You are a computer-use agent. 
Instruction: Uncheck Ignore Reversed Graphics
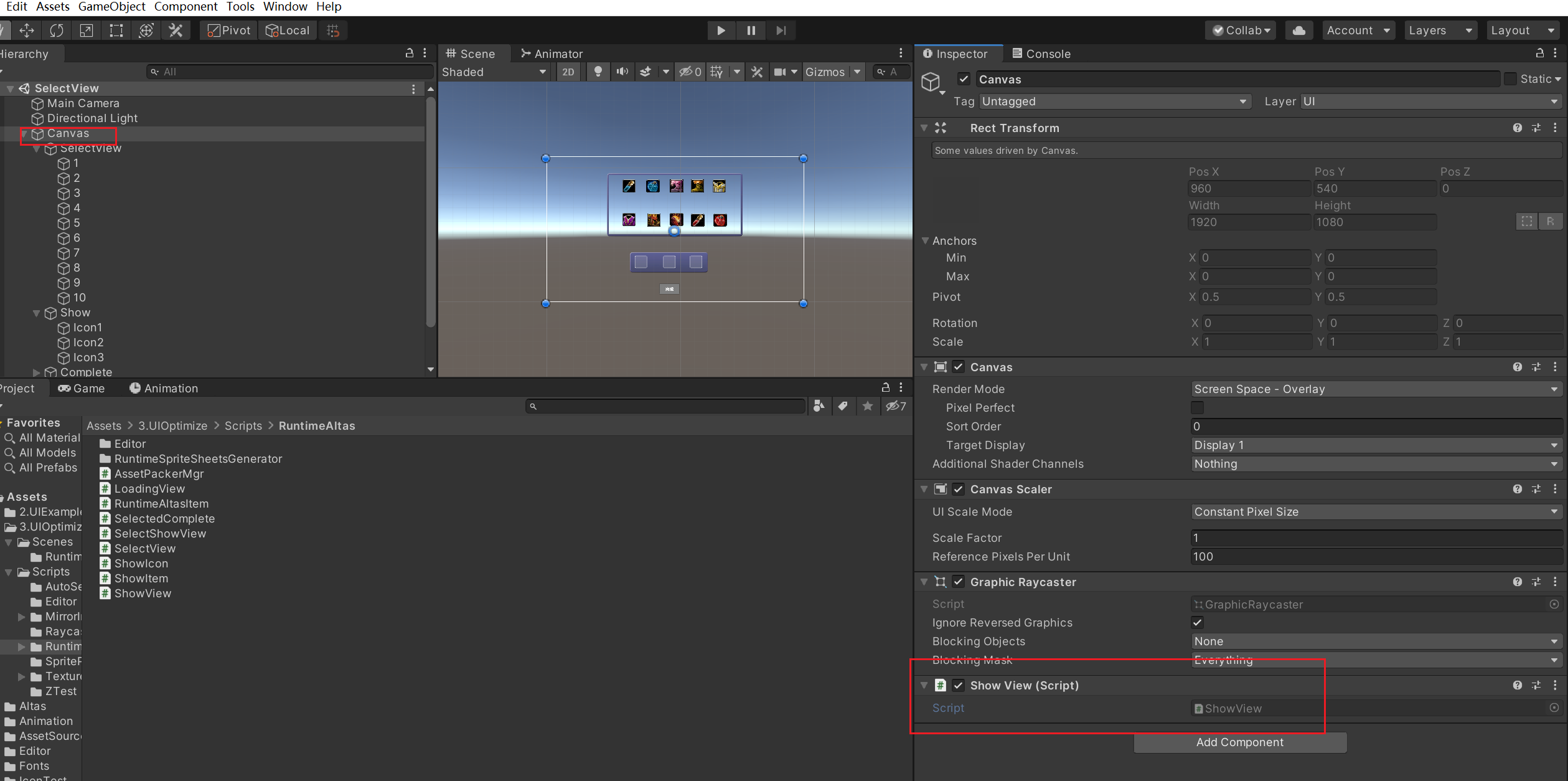(x=1197, y=622)
